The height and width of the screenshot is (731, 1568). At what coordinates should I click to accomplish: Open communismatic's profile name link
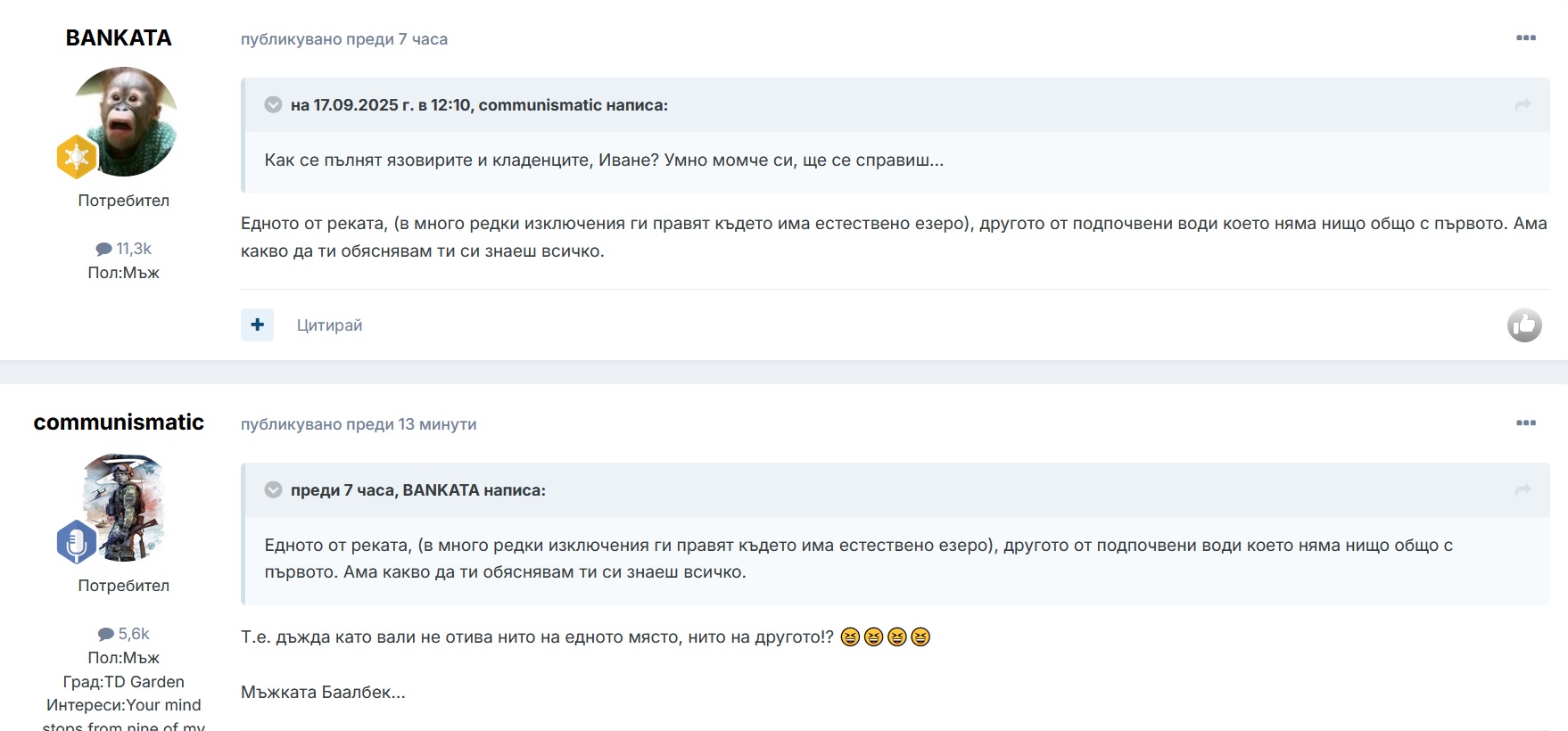tap(119, 423)
